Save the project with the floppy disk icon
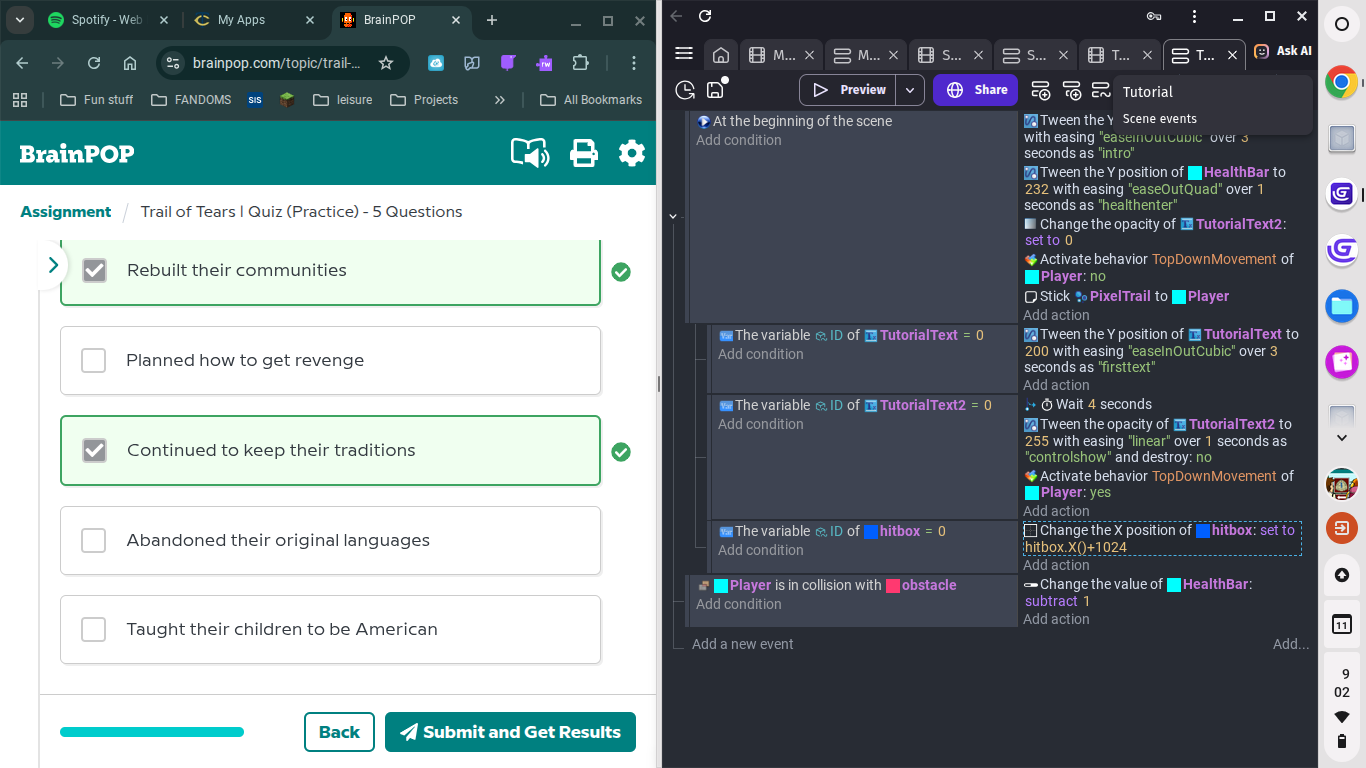The width and height of the screenshot is (1366, 768). click(715, 90)
